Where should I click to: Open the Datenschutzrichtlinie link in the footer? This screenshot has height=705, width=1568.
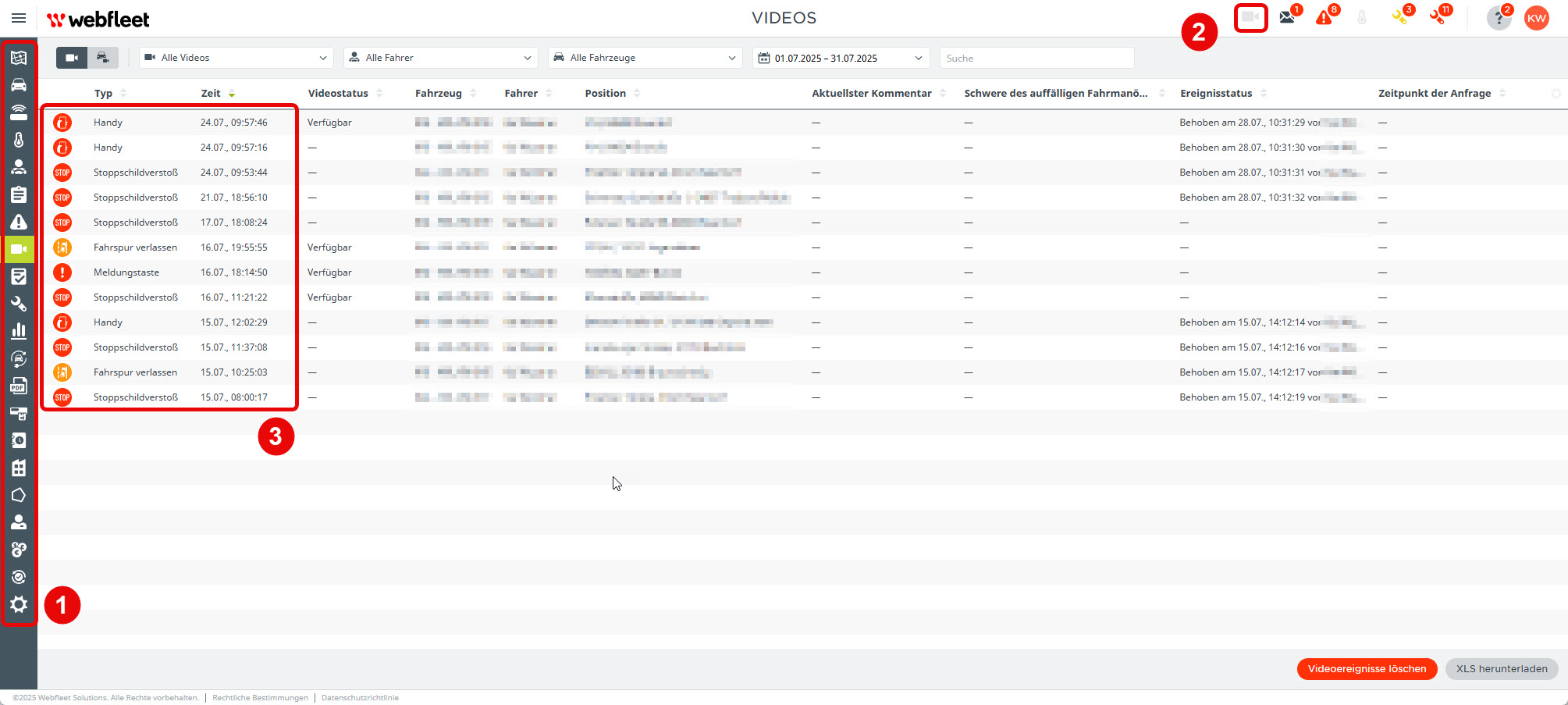(x=360, y=697)
